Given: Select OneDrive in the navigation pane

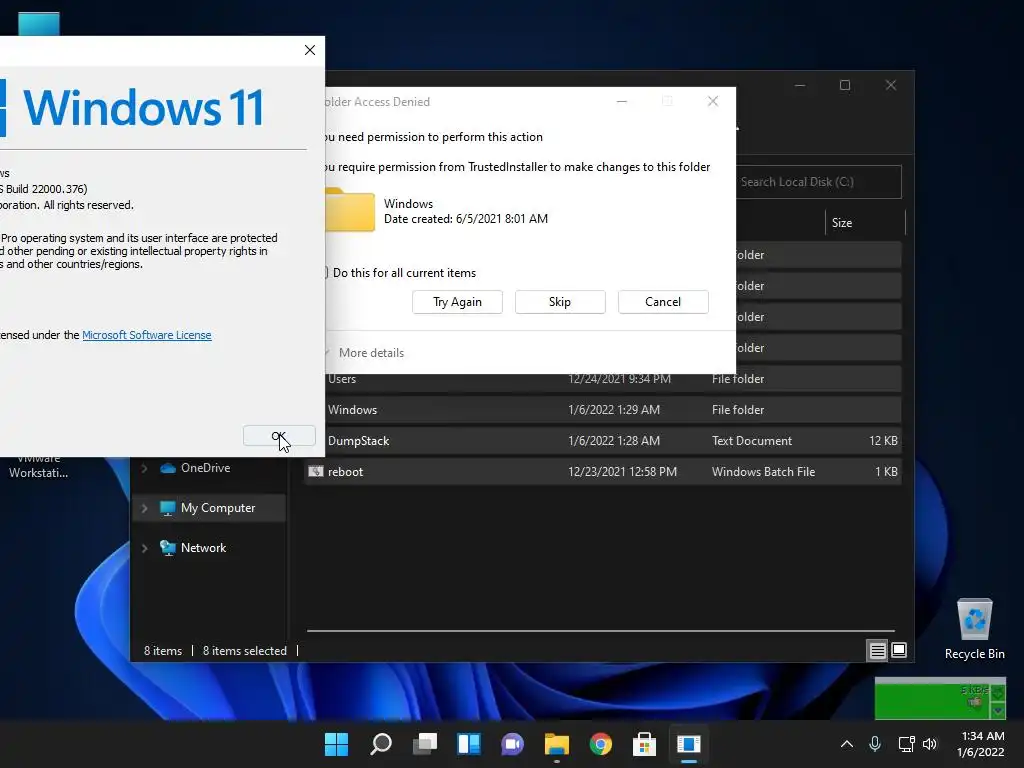Looking at the screenshot, I should (x=205, y=468).
